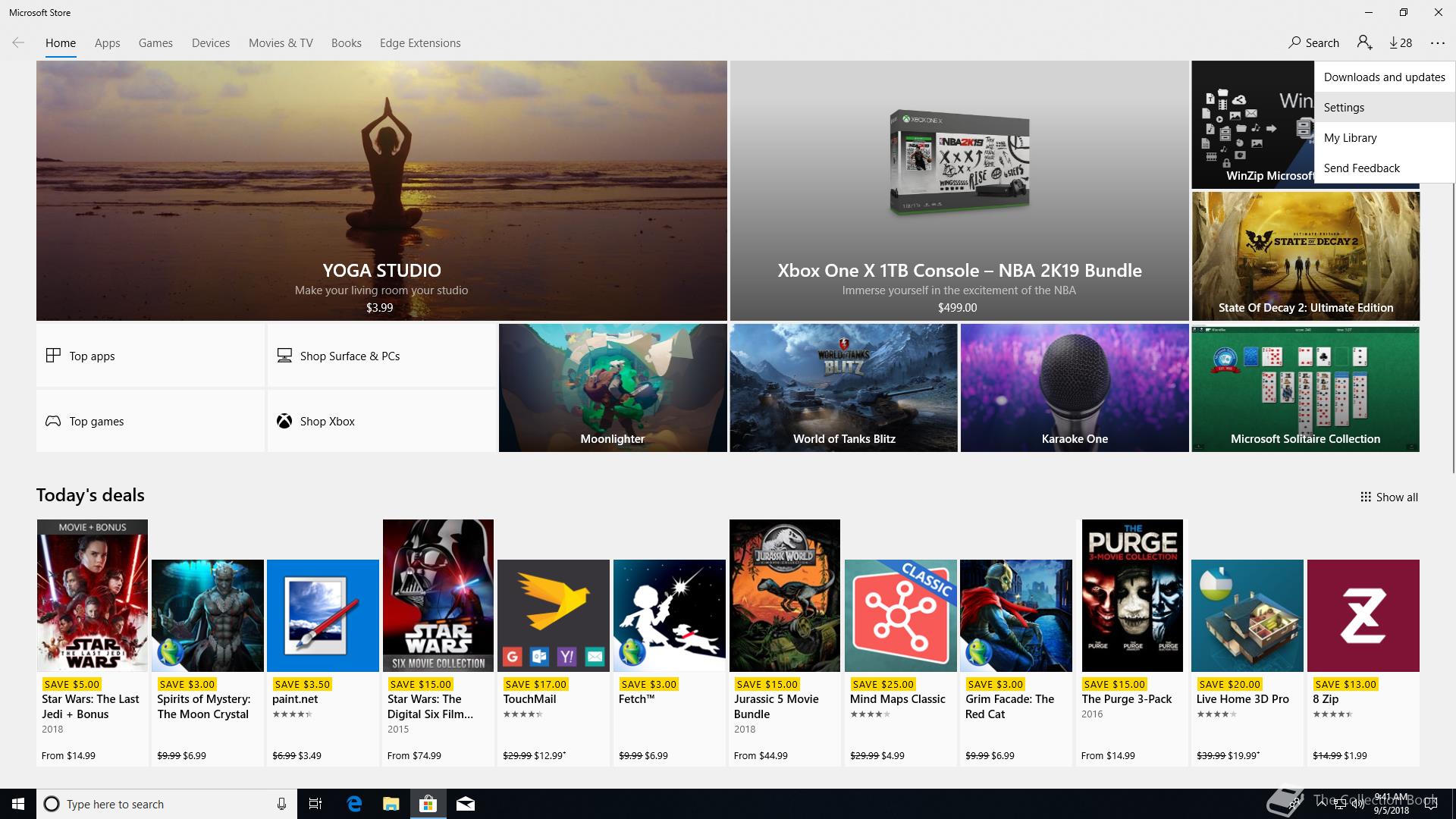Open the WinZip Microsoft tile
The width and height of the screenshot is (1456, 819).
1253,125
